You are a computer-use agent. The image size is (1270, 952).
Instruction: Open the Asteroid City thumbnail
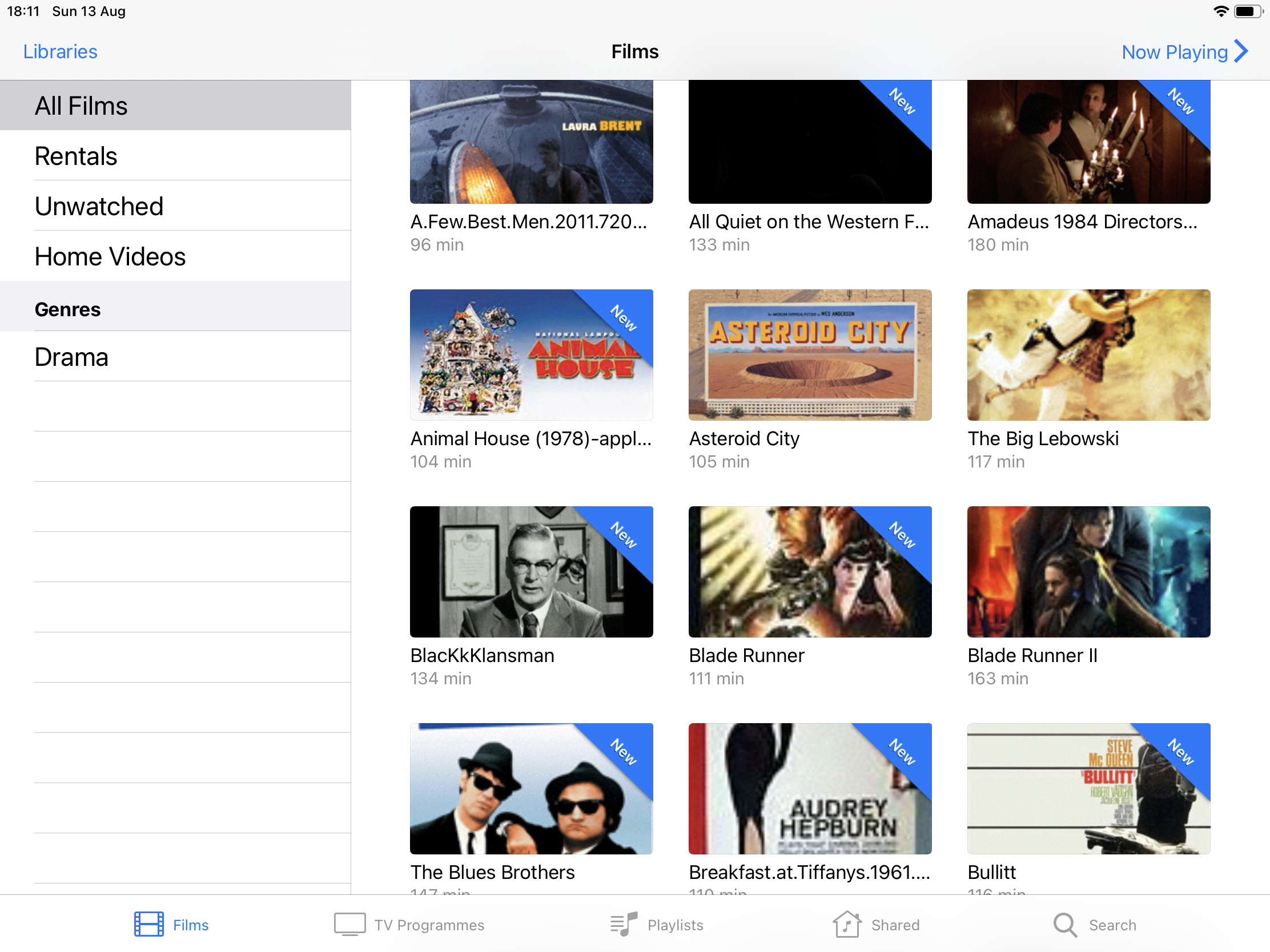click(x=810, y=354)
